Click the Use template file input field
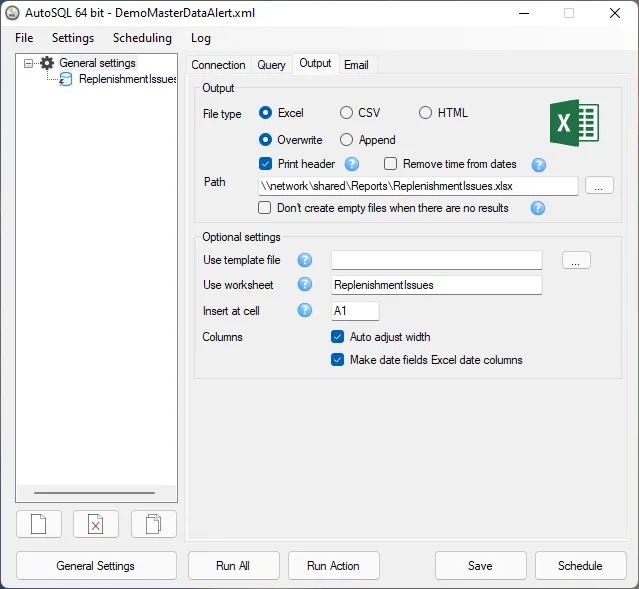The width and height of the screenshot is (639, 589). pos(436,260)
